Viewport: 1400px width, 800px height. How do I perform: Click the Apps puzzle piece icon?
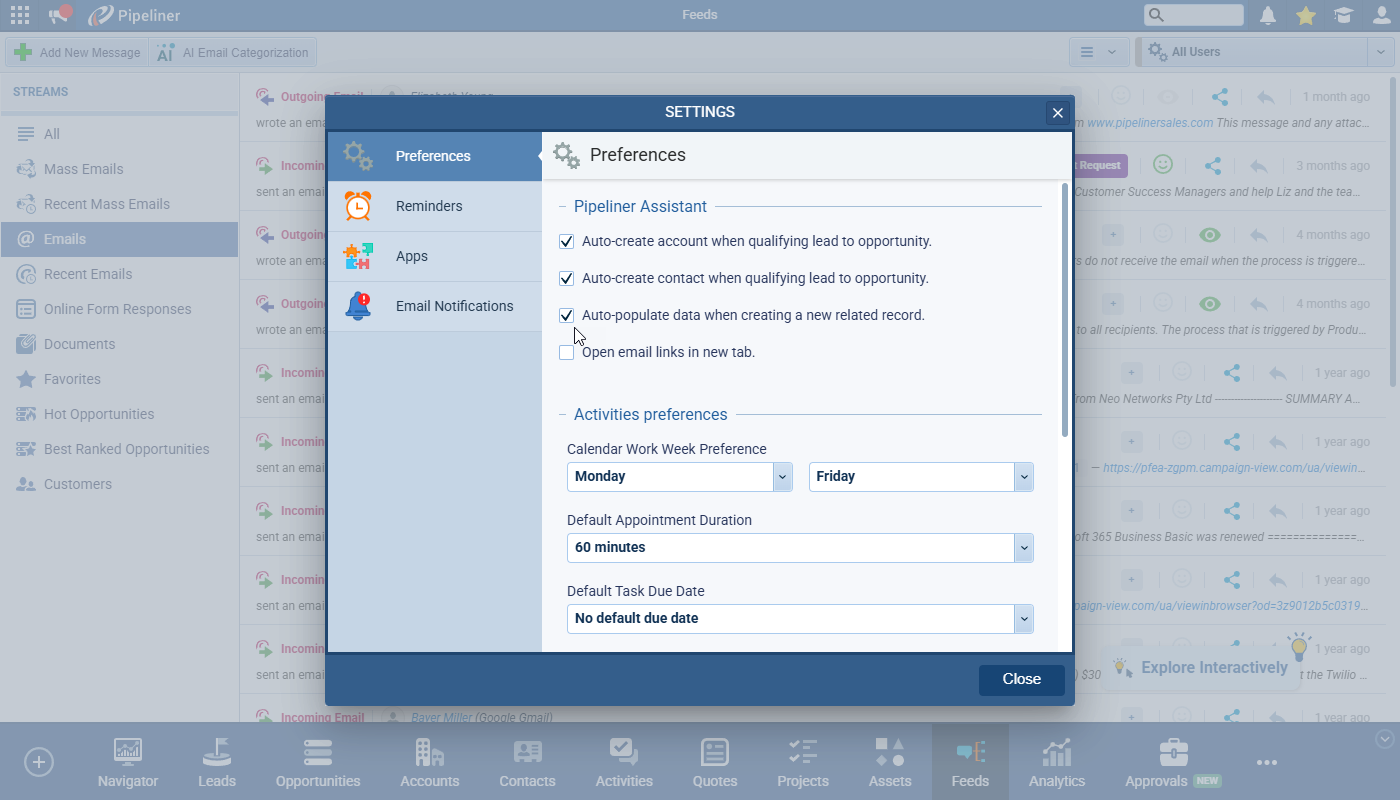[x=358, y=256]
